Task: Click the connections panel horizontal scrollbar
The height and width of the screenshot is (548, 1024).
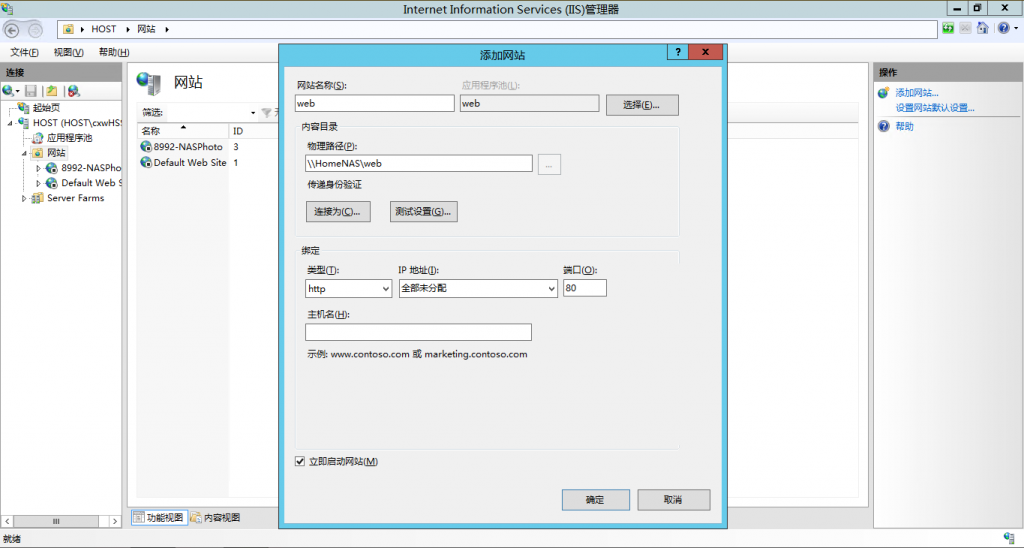Action: pos(61,521)
